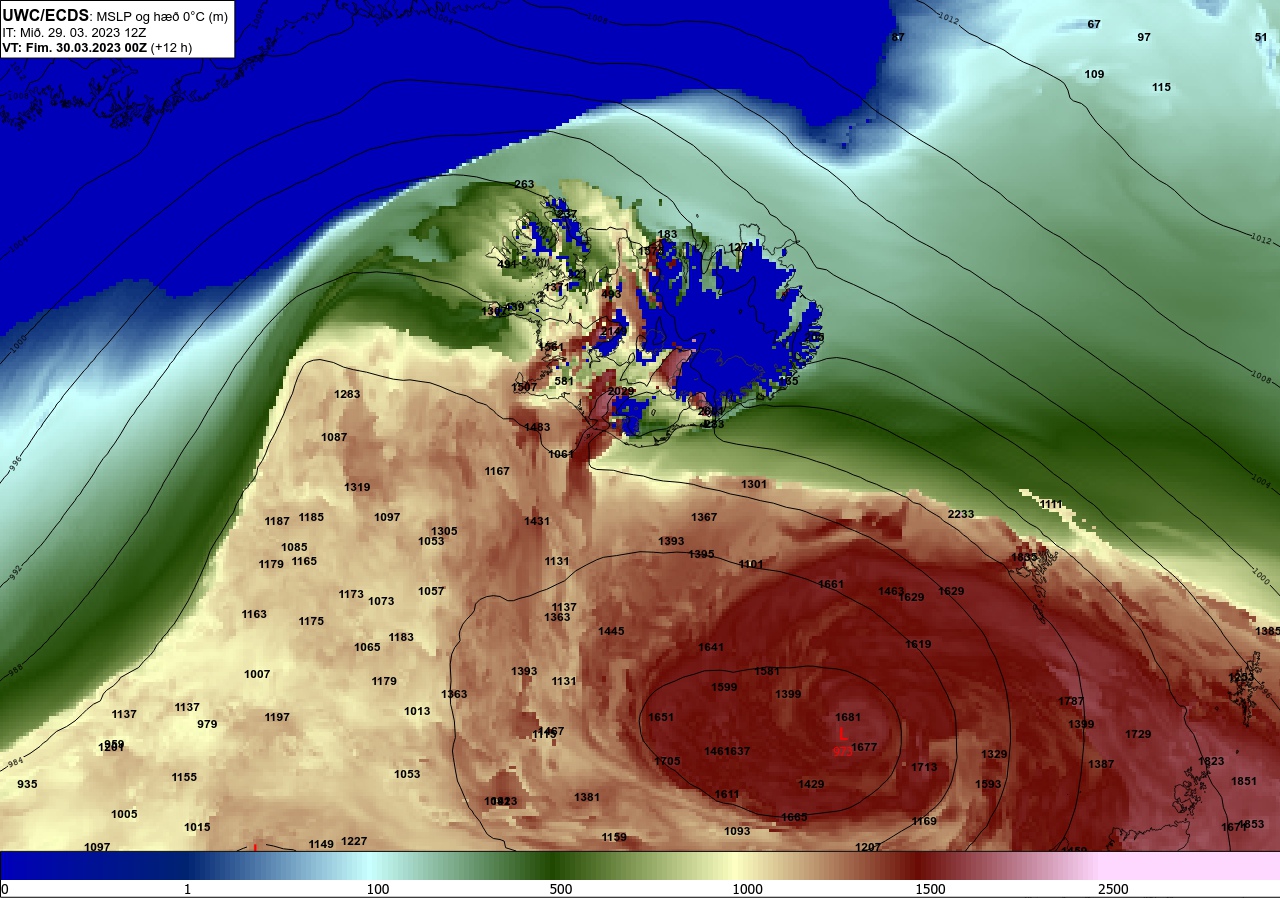
Task: Click the 1681 value above the low
Action: 848,717
